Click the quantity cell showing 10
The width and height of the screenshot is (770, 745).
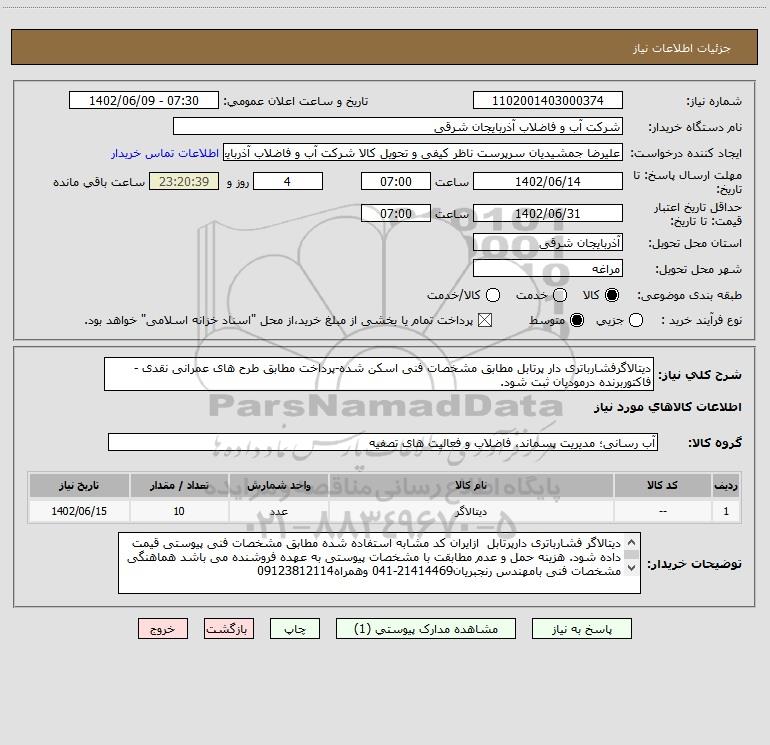[179, 511]
